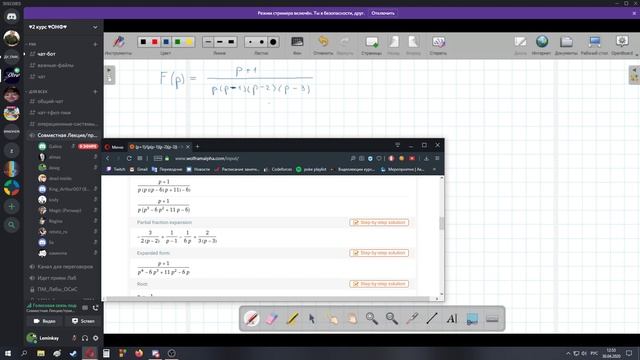
Task: Pick the green pen color
Action: tap(178, 42)
